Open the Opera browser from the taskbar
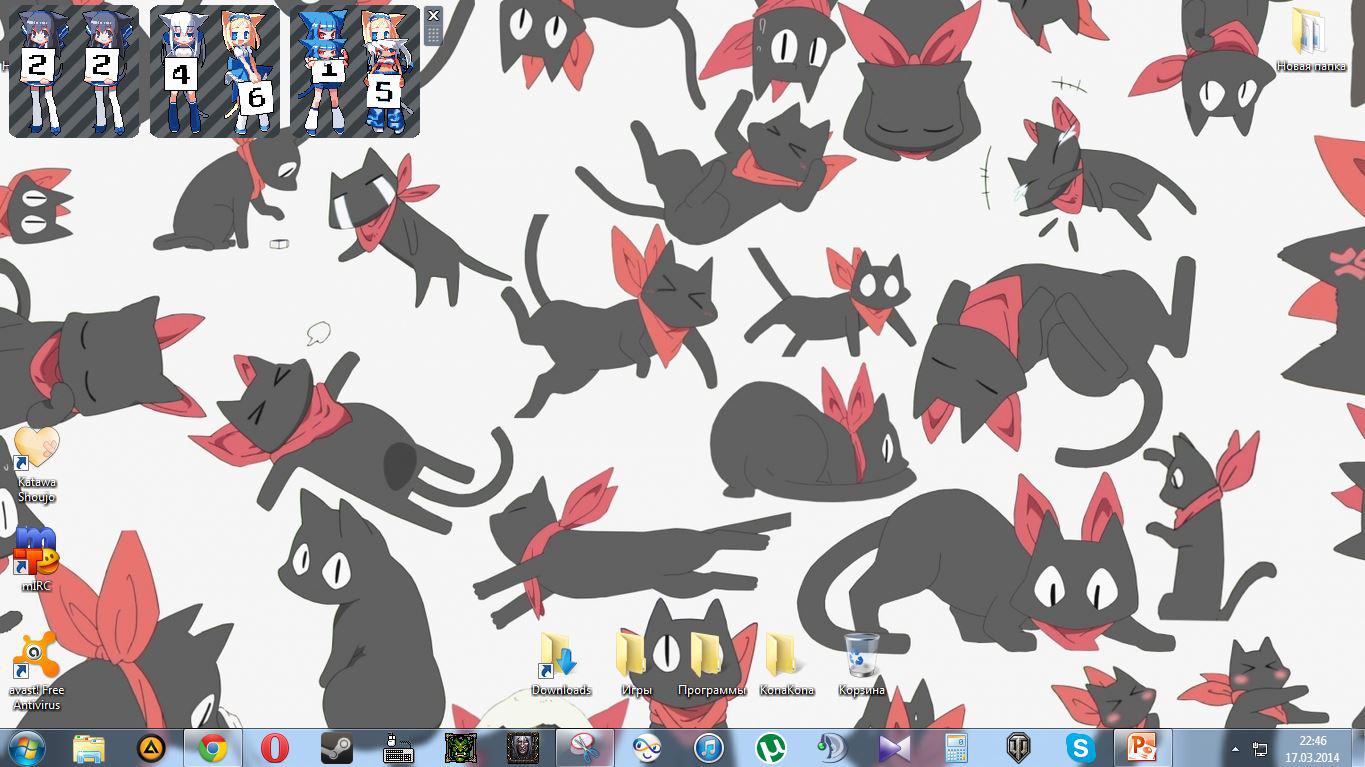1365x767 pixels. (x=274, y=748)
